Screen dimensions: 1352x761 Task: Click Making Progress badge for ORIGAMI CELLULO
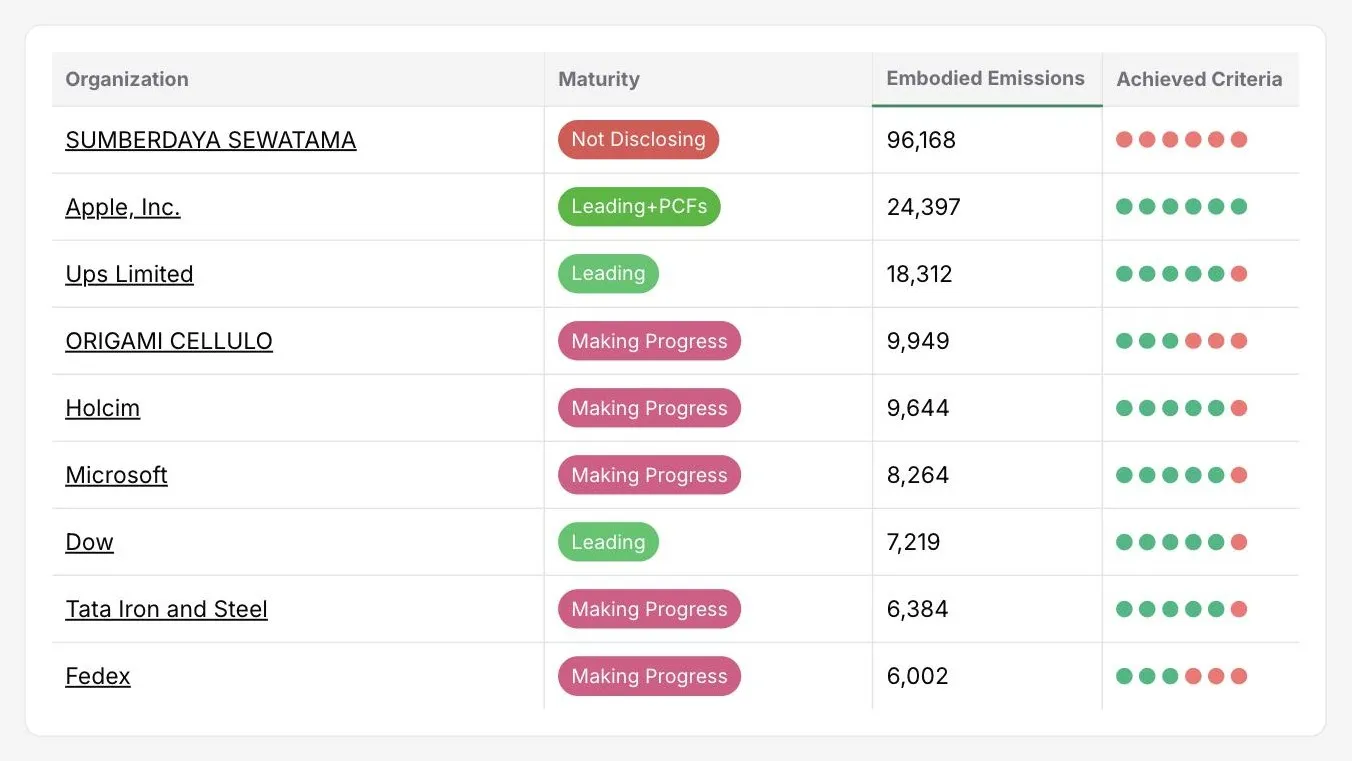(649, 341)
